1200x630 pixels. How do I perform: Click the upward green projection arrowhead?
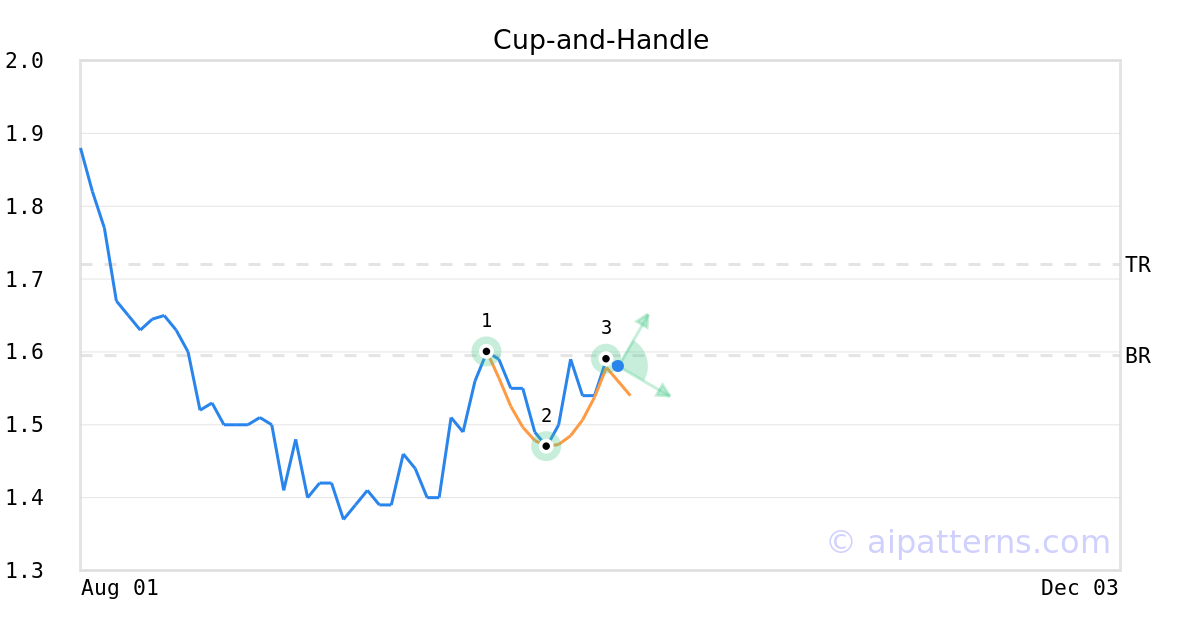(x=645, y=319)
